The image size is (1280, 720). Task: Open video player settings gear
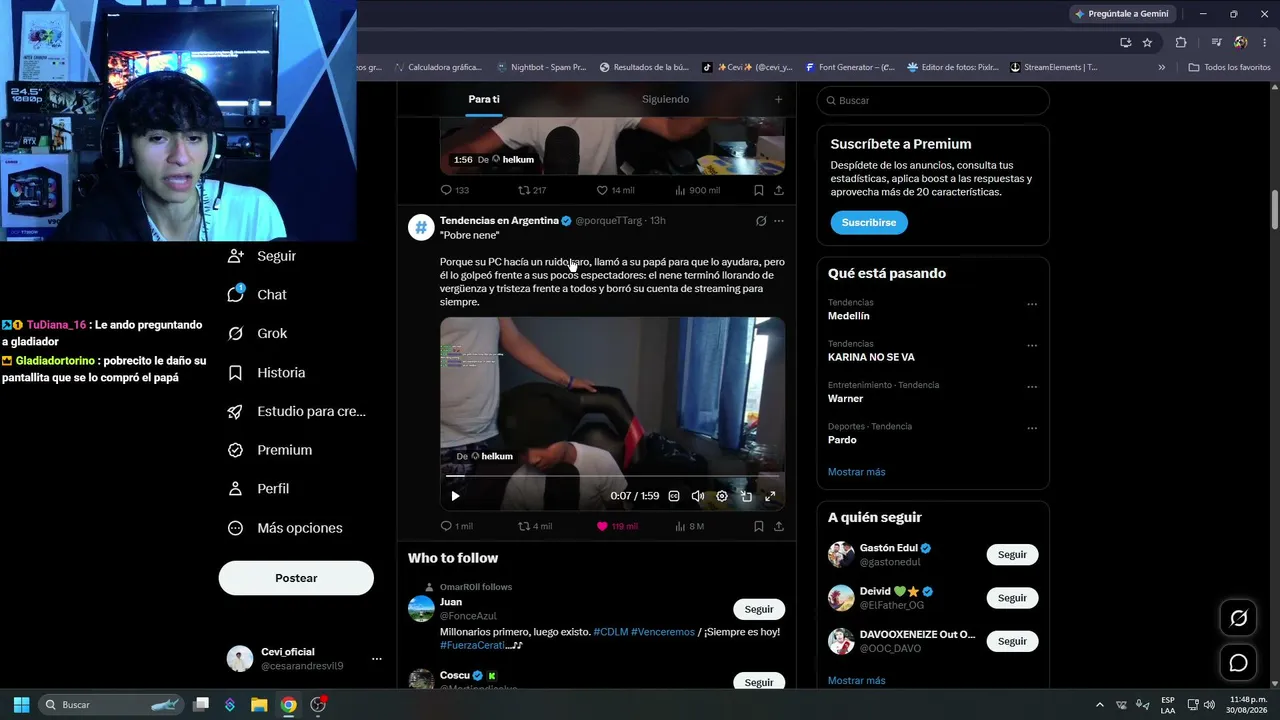[x=722, y=496]
